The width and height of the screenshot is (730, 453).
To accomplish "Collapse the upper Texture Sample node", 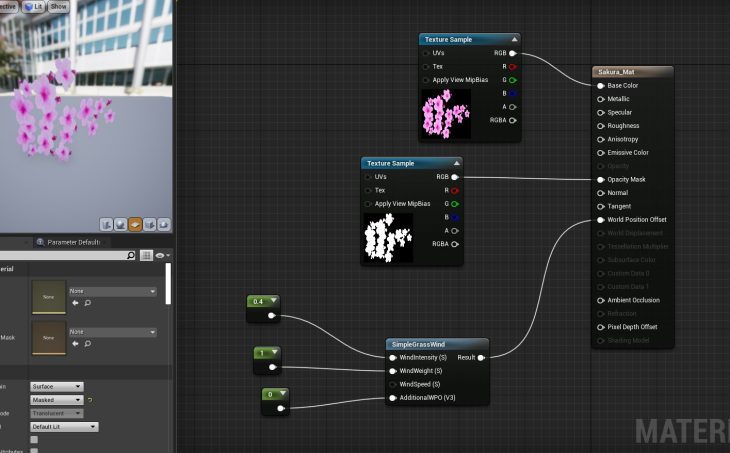I will (x=514, y=39).
